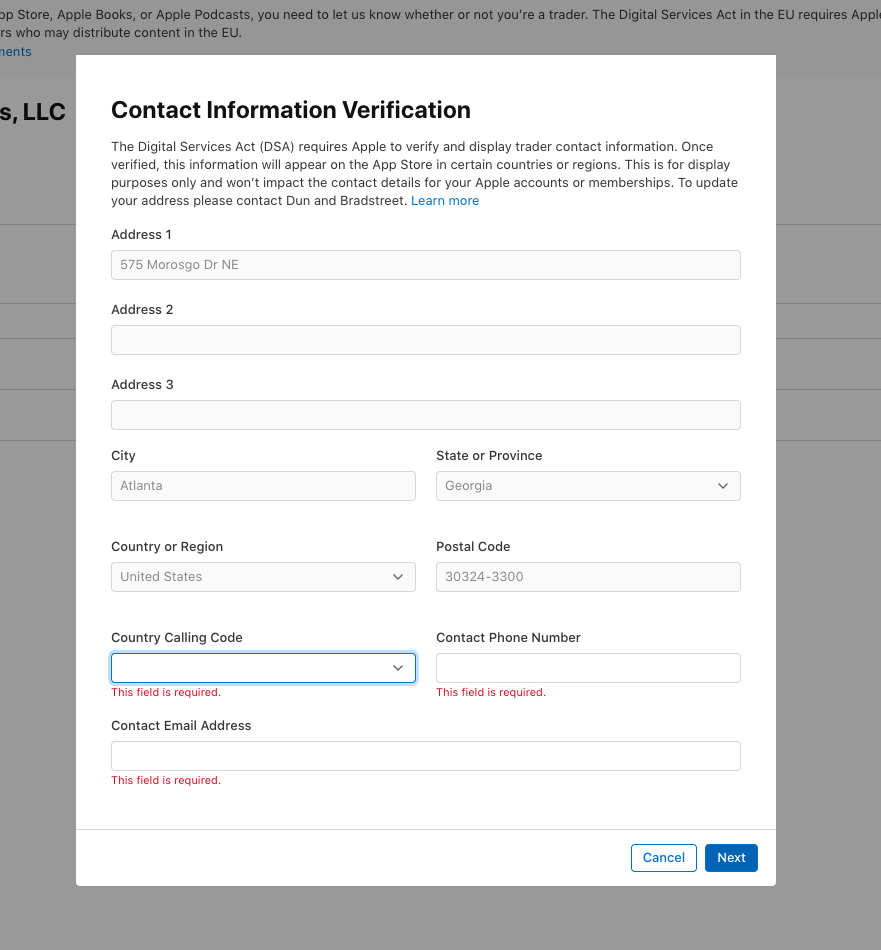Click the chevron arrow in State or Province
881x950 pixels.
tap(723, 486)
